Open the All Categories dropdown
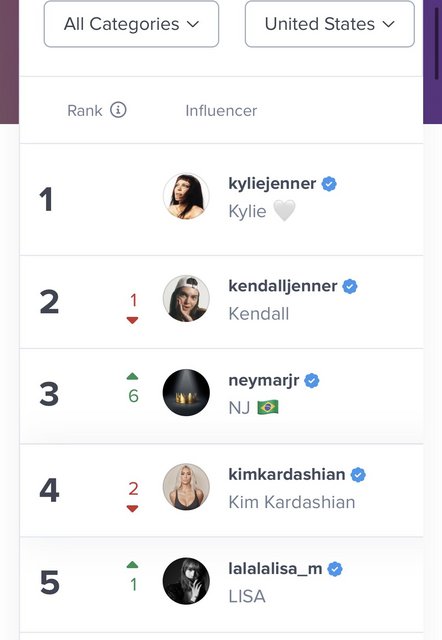 (x=131, y=24)
